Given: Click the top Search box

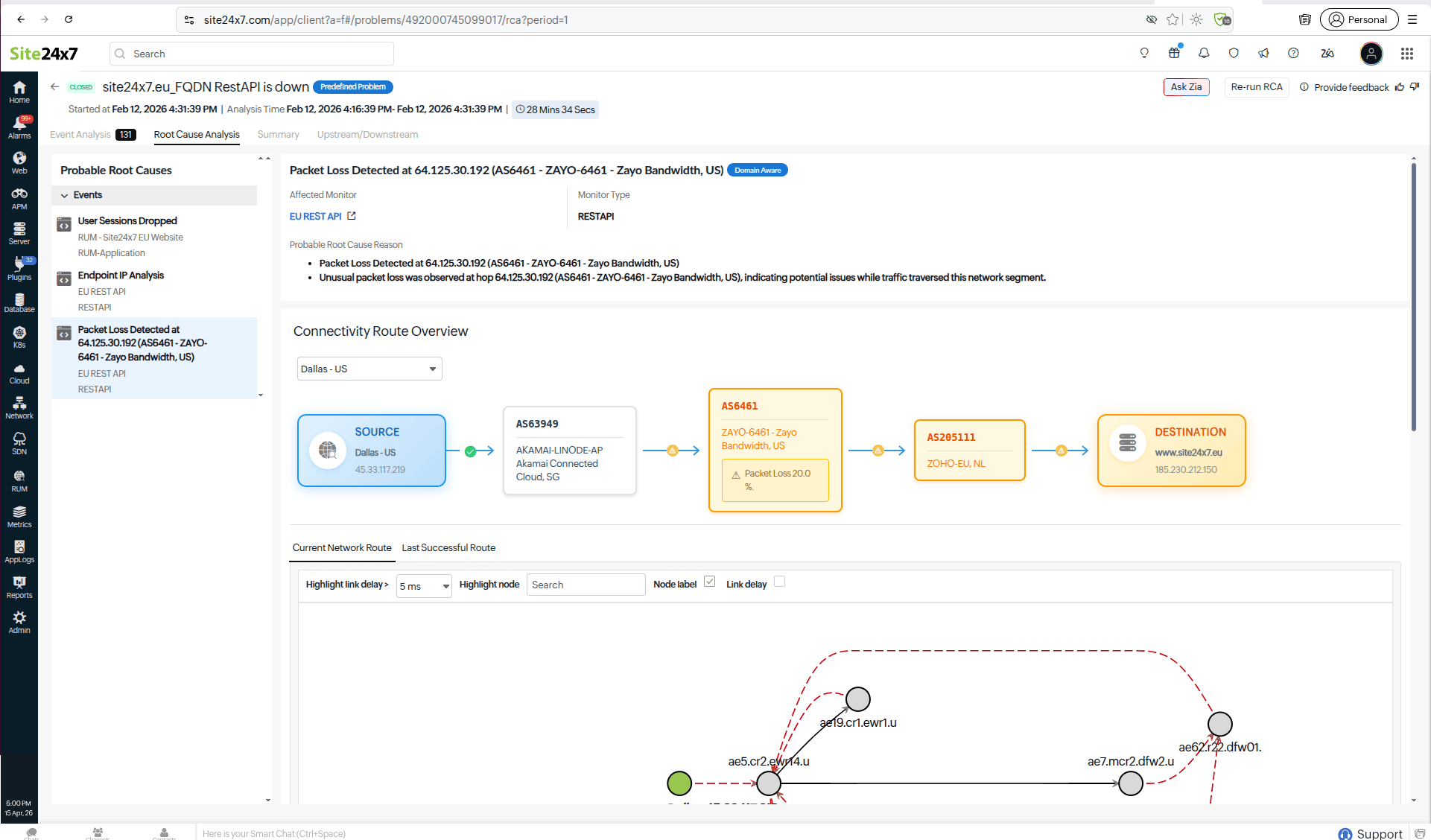Looking at the screenshot, I should click(x=252, y=54).
